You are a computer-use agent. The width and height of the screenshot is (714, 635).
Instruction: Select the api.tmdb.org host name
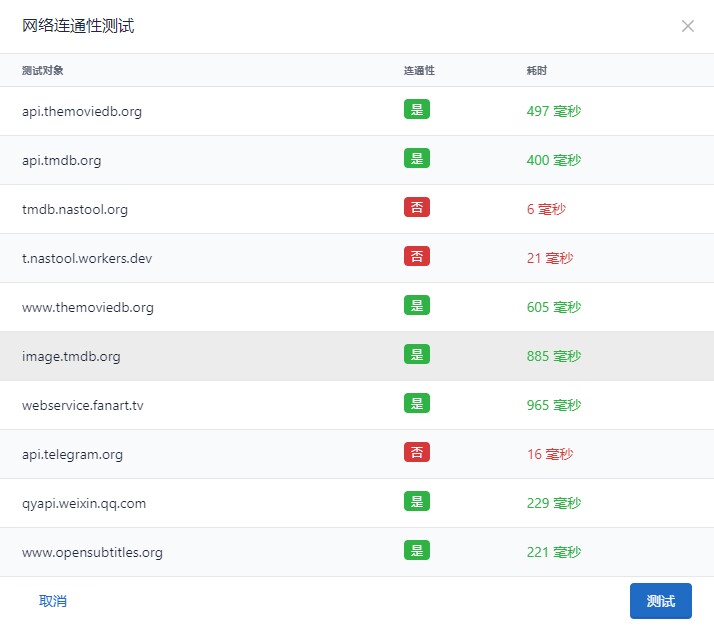pos(61,160)
